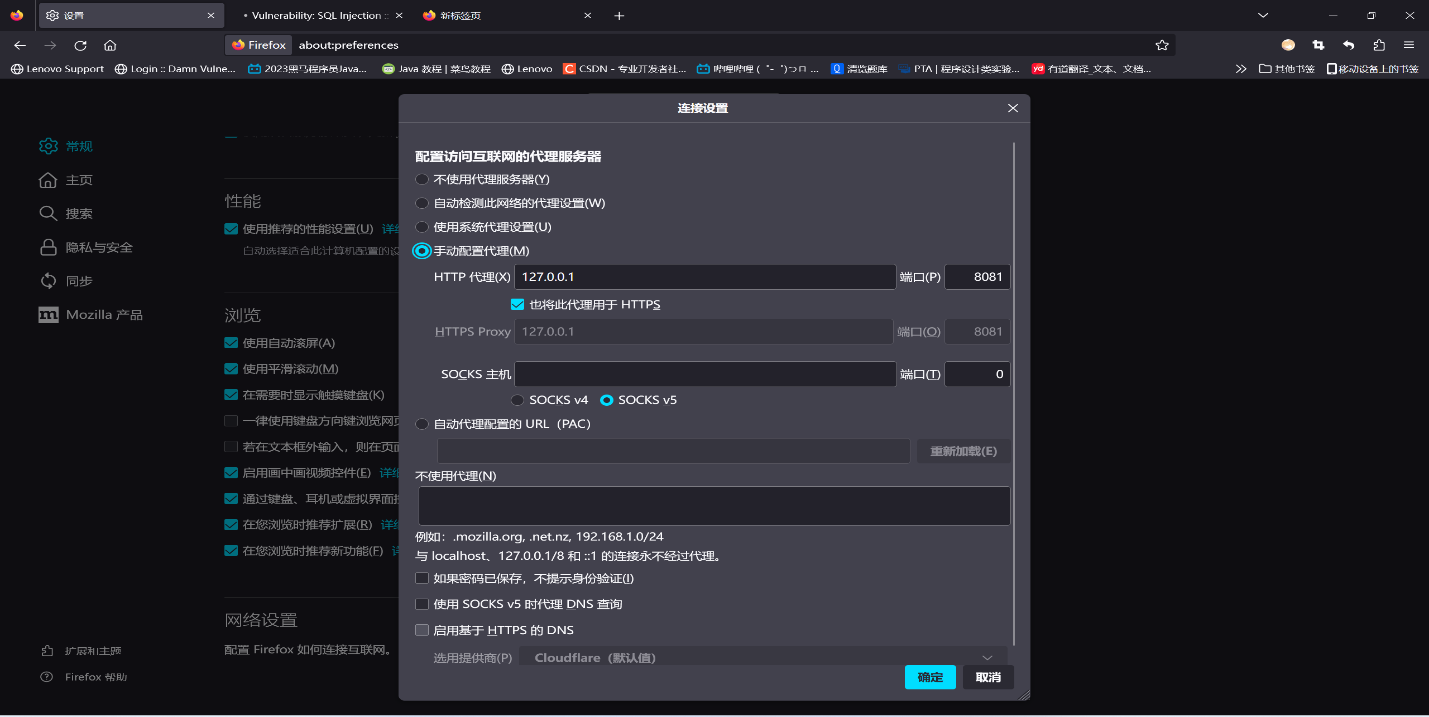Open Mozilla 产品 in the sidebar
Image resolution: width=1429 pixels, height=717 pixels.
point(91,314)
